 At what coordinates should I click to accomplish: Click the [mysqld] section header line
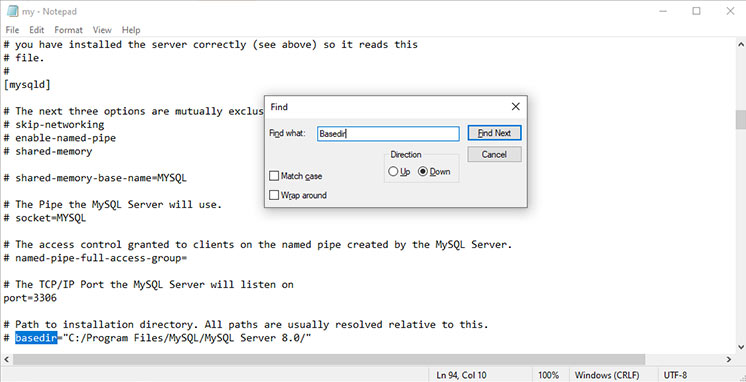point(27,85)
